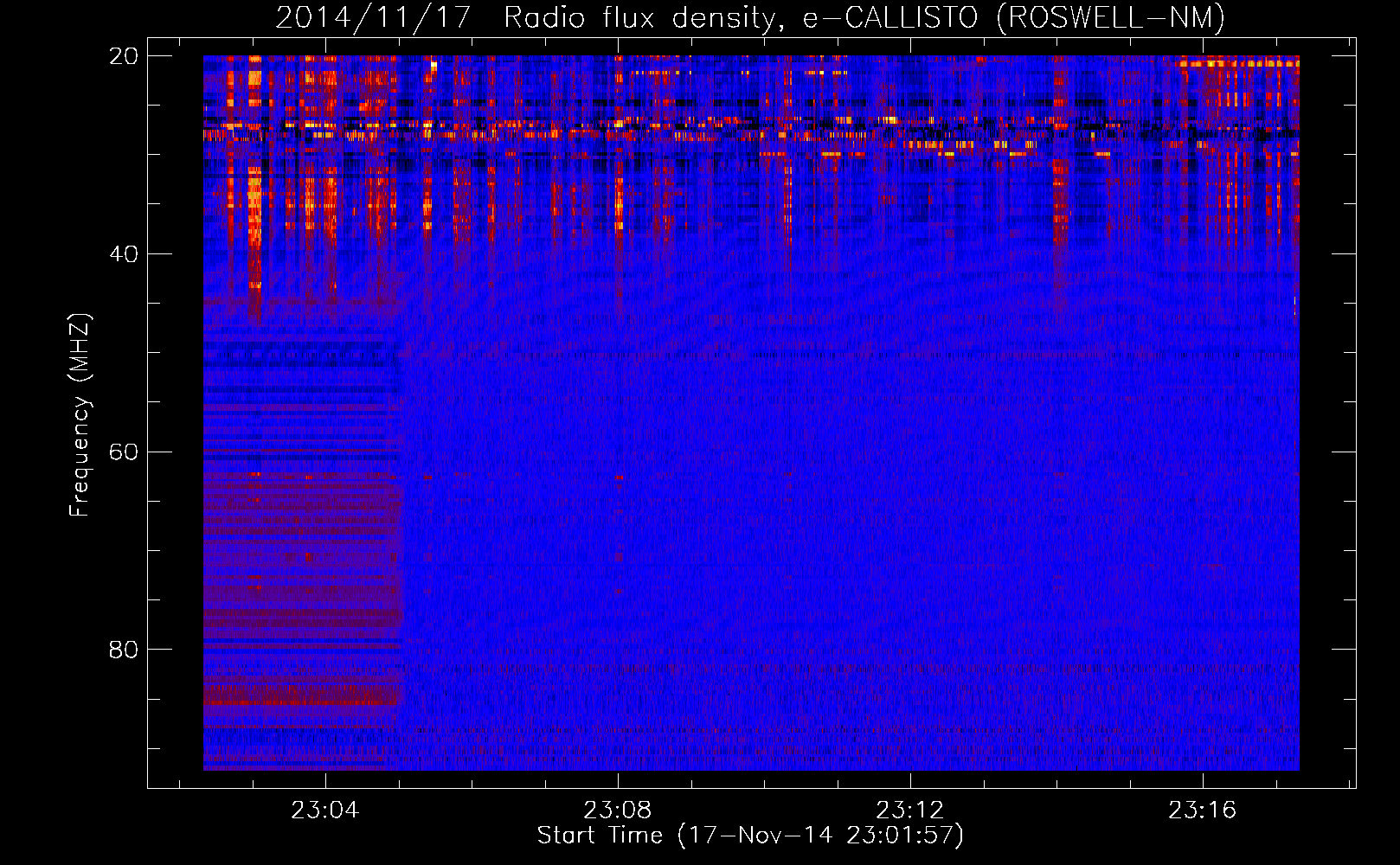The width and height of the screenshot is (1400, 865).
Task: Click the 23:12 time tick label
Action: click(910, 811)
